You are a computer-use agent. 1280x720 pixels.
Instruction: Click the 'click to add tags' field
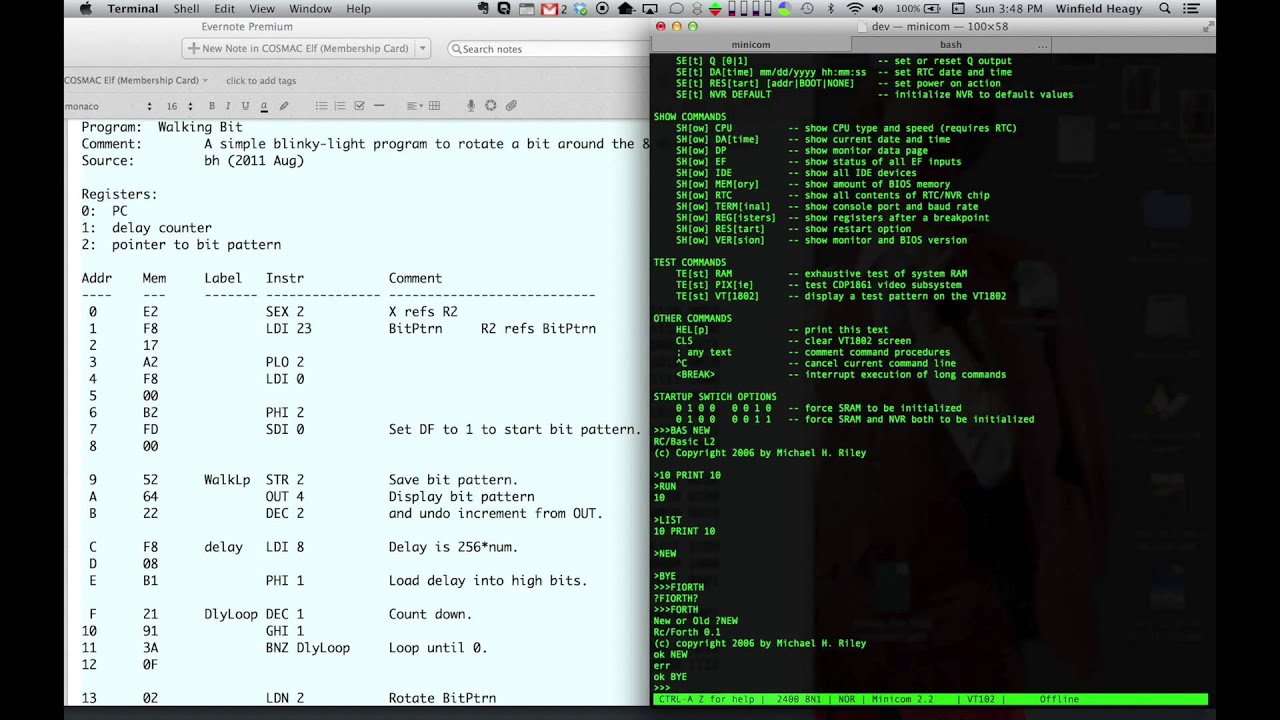261,80
